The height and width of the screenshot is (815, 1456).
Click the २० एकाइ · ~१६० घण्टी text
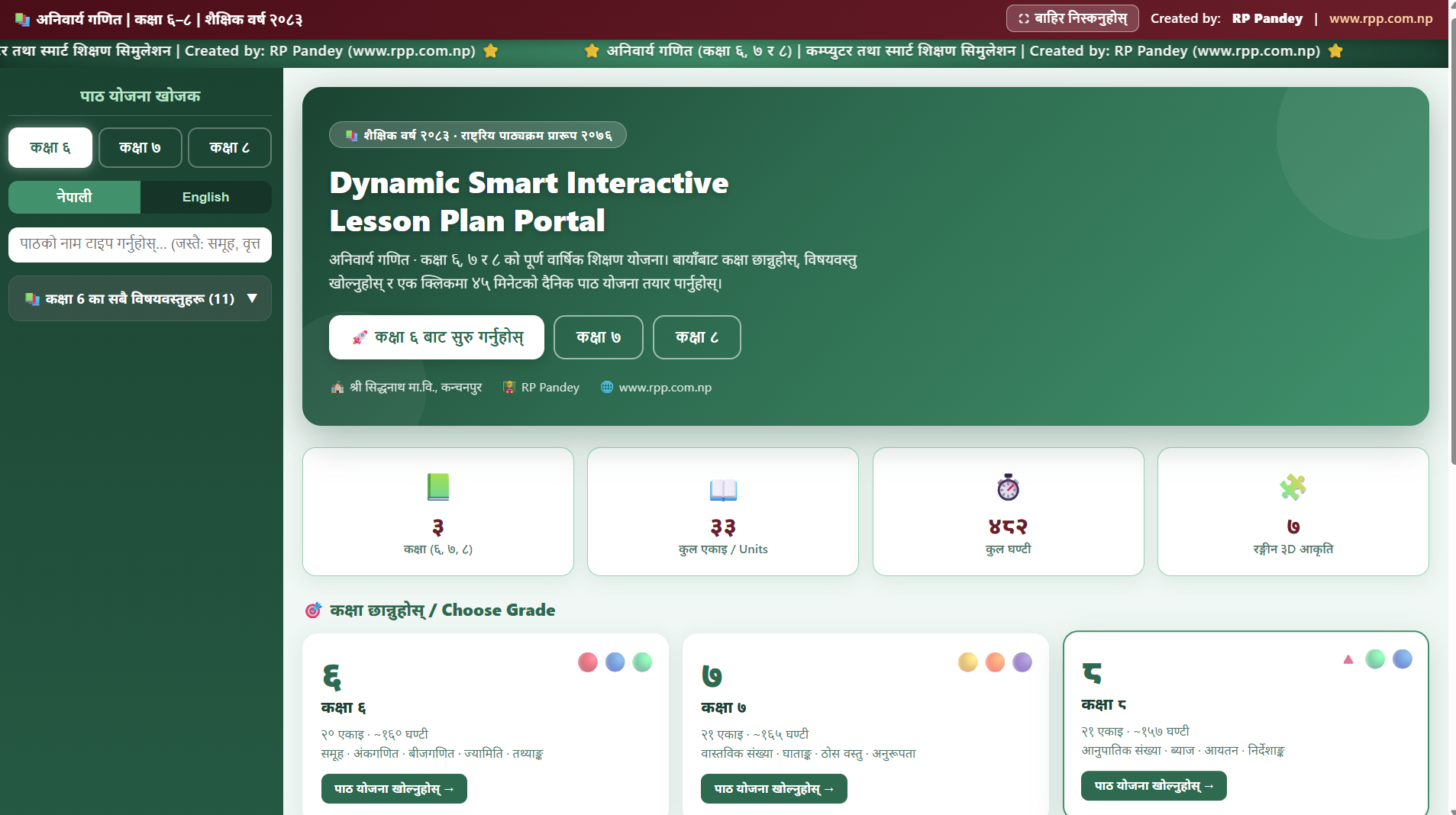tap(375, 734)
